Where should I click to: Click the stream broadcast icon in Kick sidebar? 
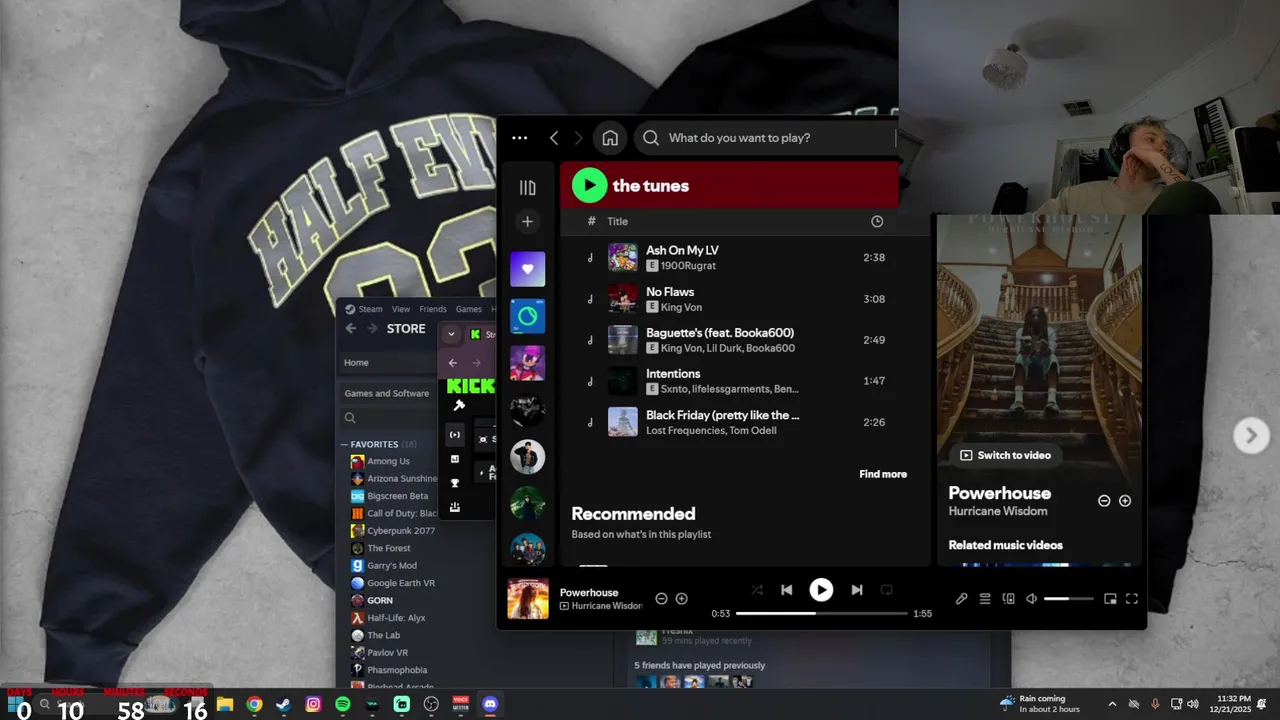[x=455, y=435]
